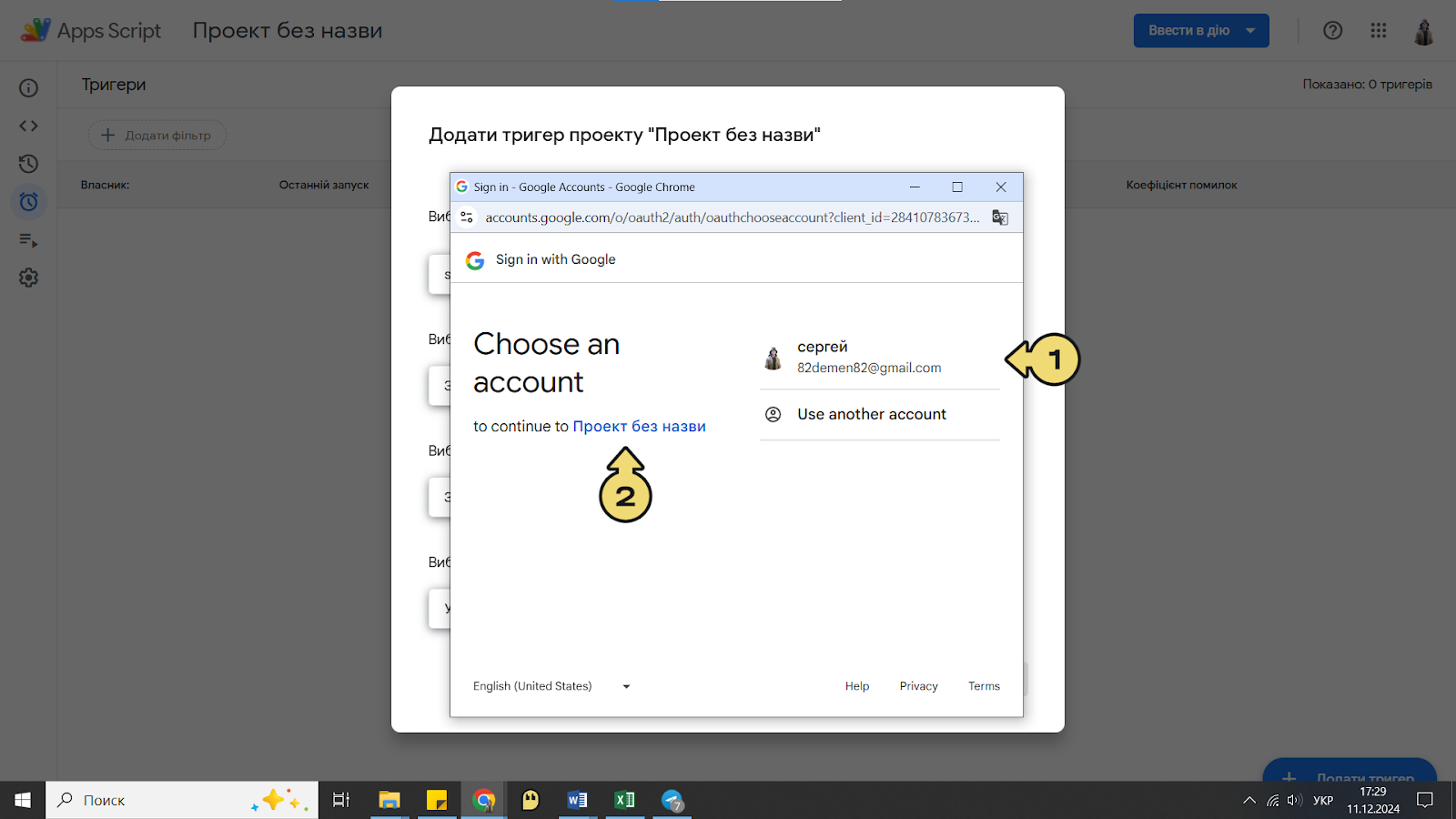Click the Windows search box Поиск
This screenshot has height=819, width=1456.
(x=182, y=800)
